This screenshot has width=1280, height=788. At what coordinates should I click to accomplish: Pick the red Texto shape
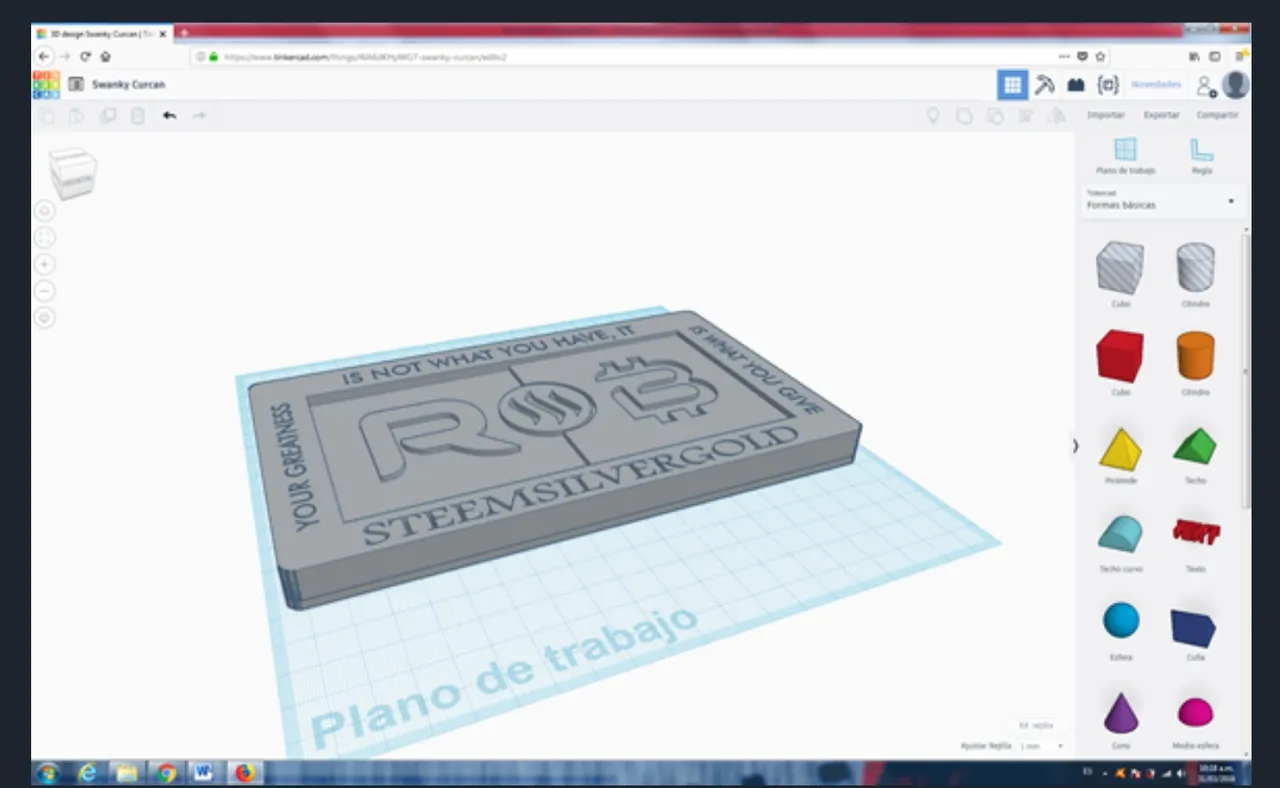[x=1195, y=532]
